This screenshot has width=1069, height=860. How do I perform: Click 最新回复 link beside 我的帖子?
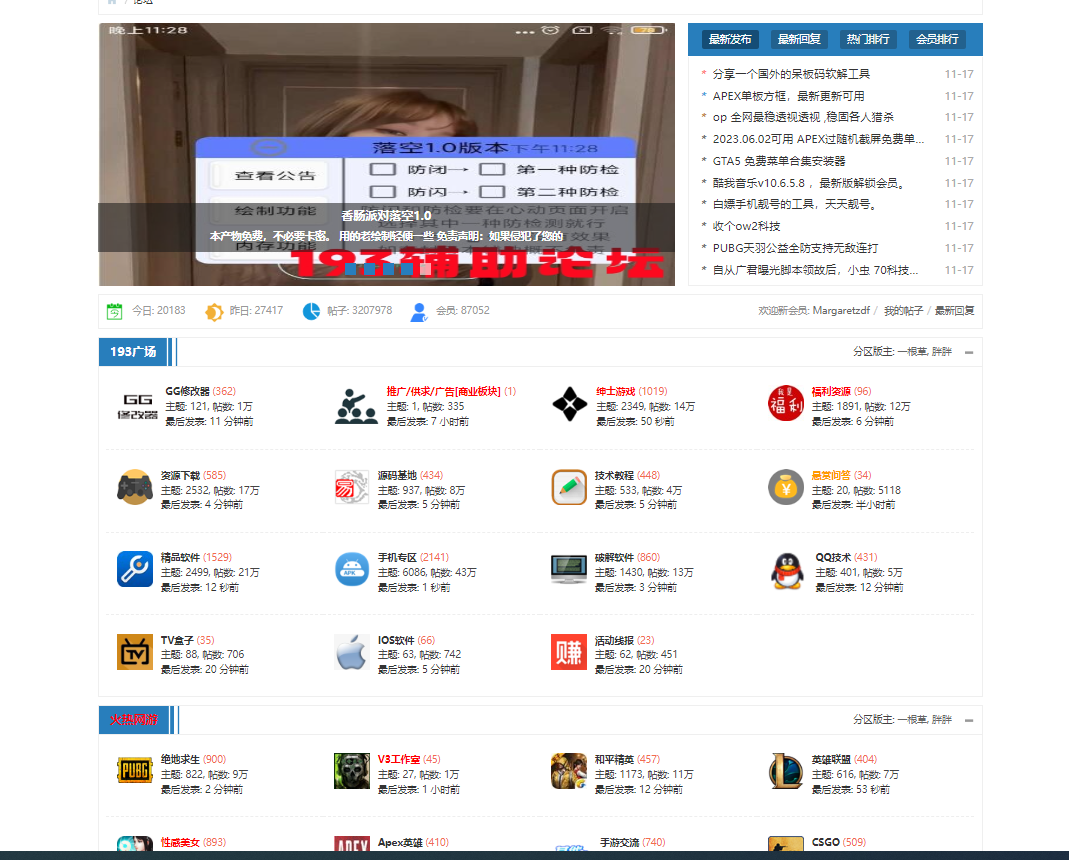pos(954,310)
